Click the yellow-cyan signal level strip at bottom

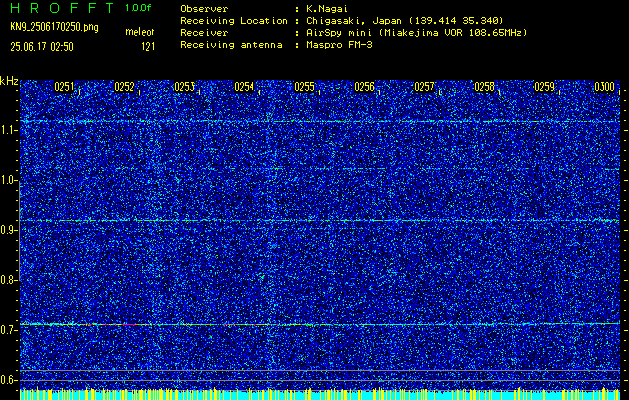tap(320, 394)
